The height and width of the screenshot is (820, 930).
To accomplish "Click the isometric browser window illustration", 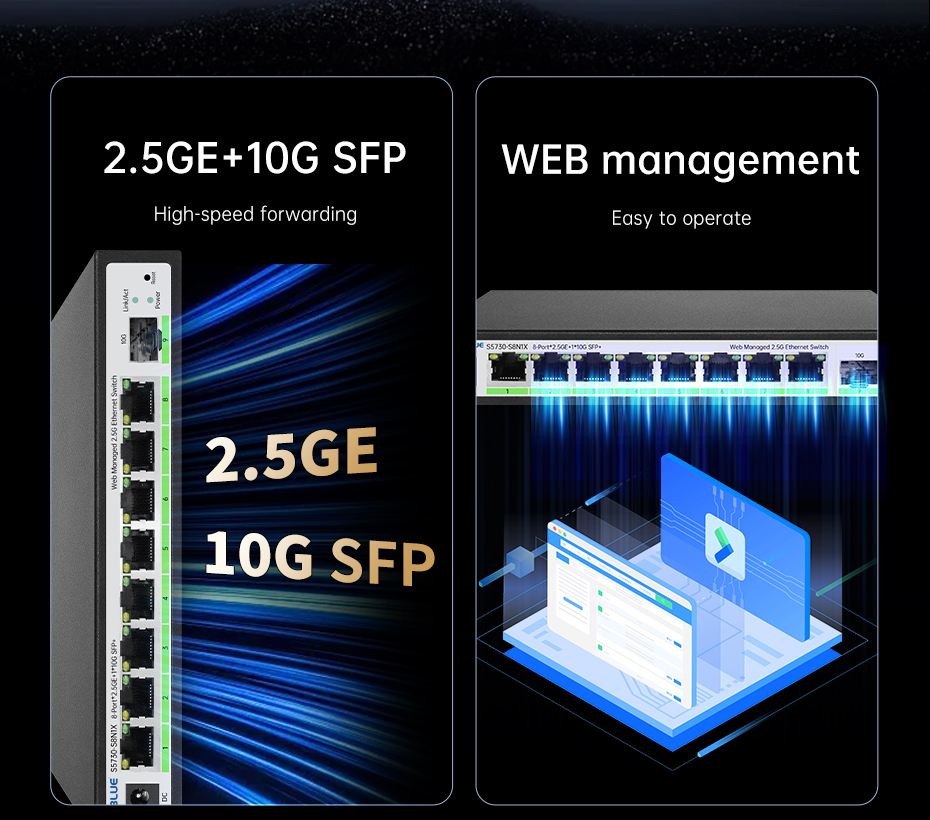I will click(x=620, y=612).
